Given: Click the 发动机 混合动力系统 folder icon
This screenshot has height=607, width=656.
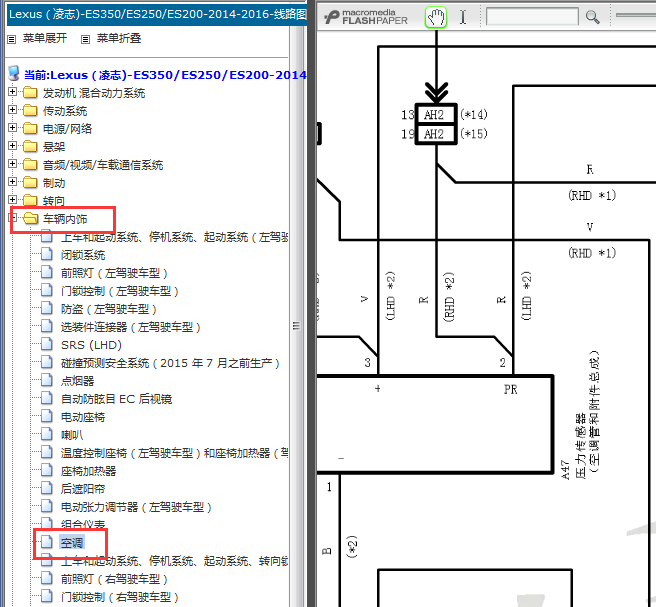Looking at the screenshot, I should click(x=30, y=92).
